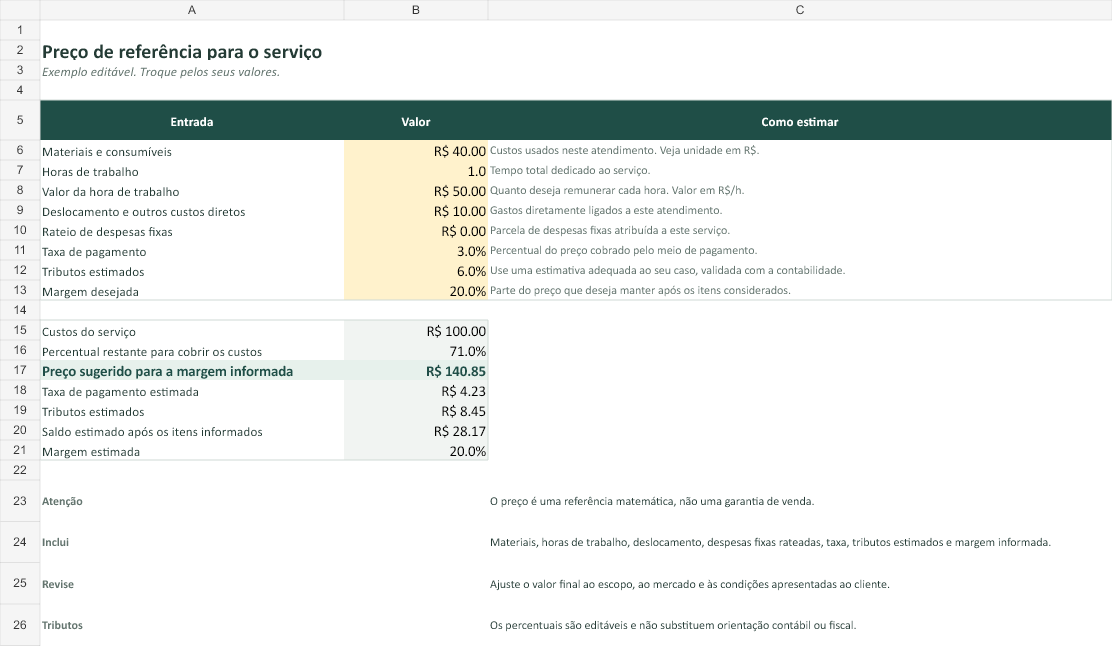Select the R$ 100.00 service cost cell

[x=416, y=330]
